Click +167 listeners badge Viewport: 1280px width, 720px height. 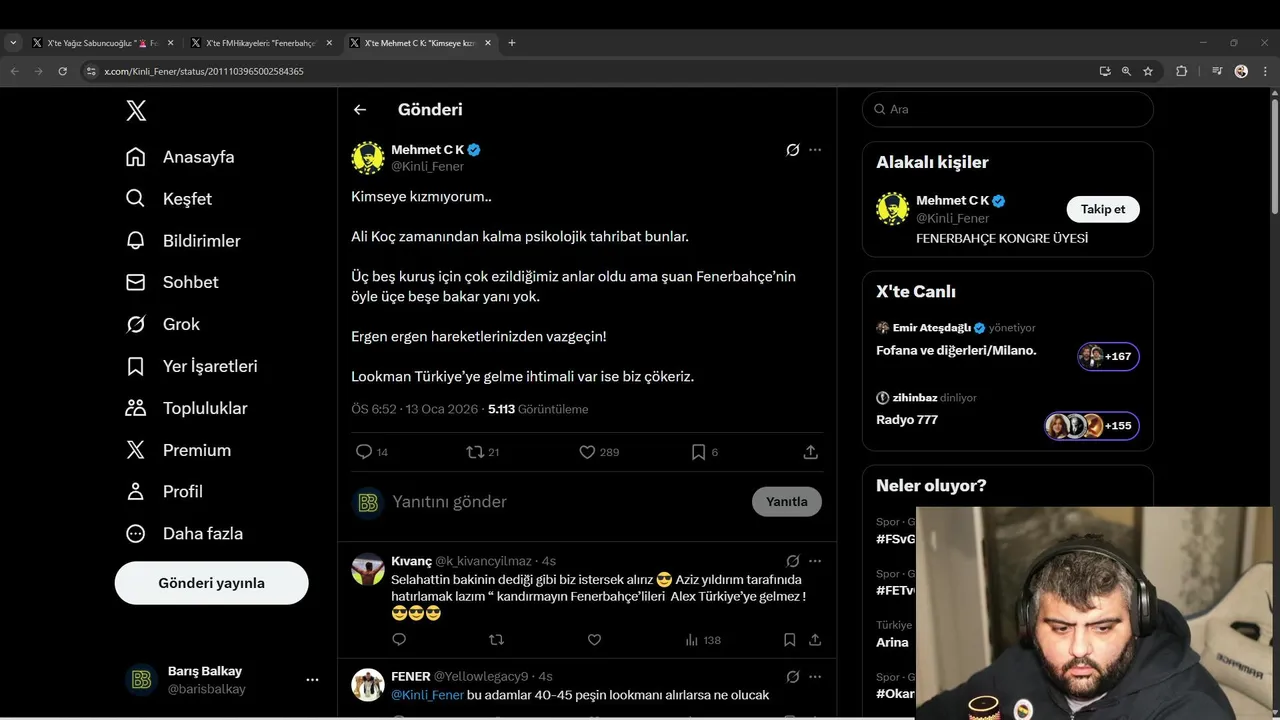click(x=1108, y=357)
